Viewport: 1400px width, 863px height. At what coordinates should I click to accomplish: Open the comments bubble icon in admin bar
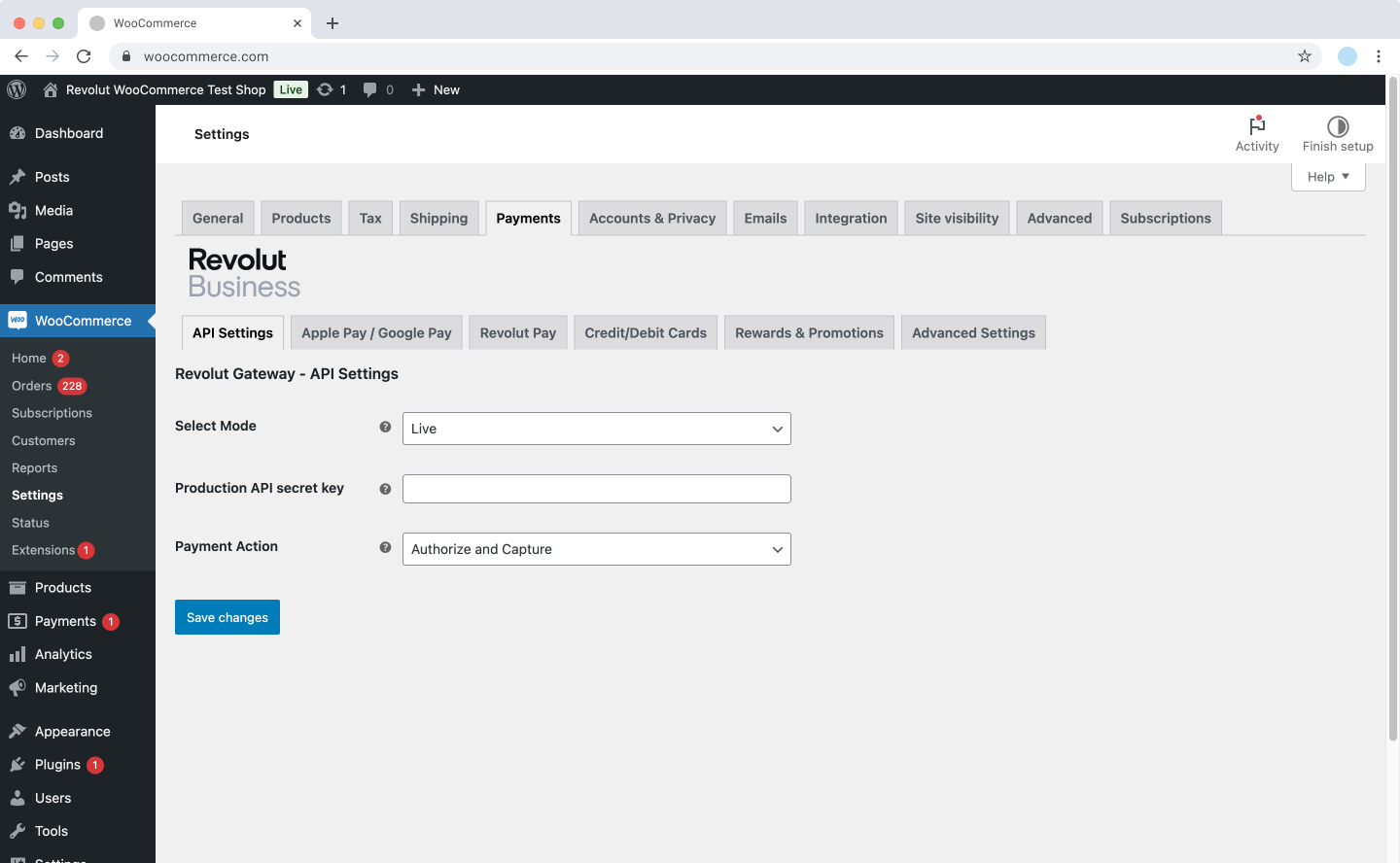[369, 89]
